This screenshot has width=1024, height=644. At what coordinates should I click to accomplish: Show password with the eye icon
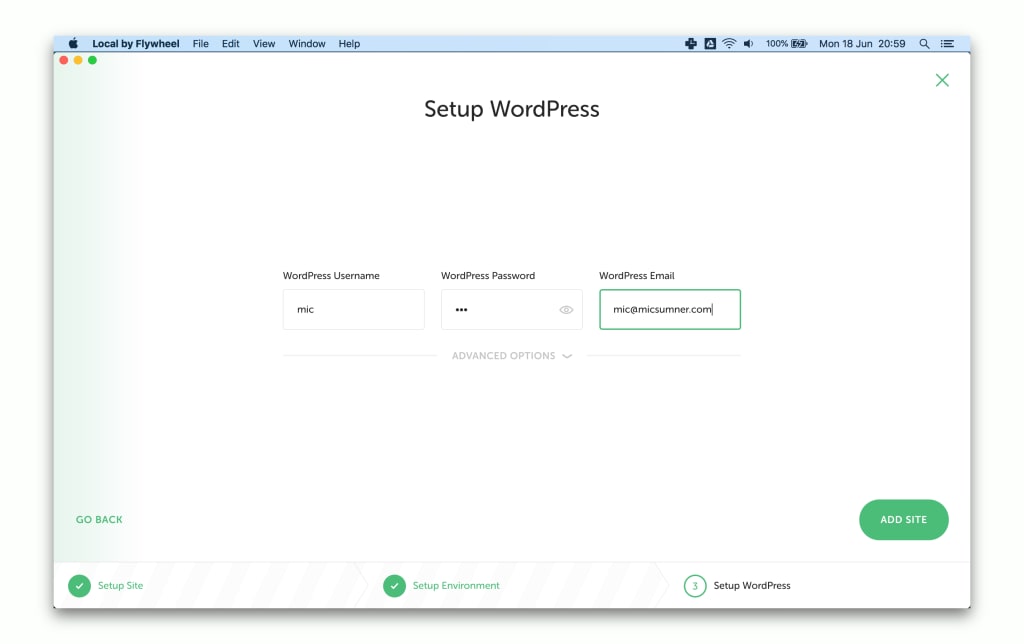[566, 310]
